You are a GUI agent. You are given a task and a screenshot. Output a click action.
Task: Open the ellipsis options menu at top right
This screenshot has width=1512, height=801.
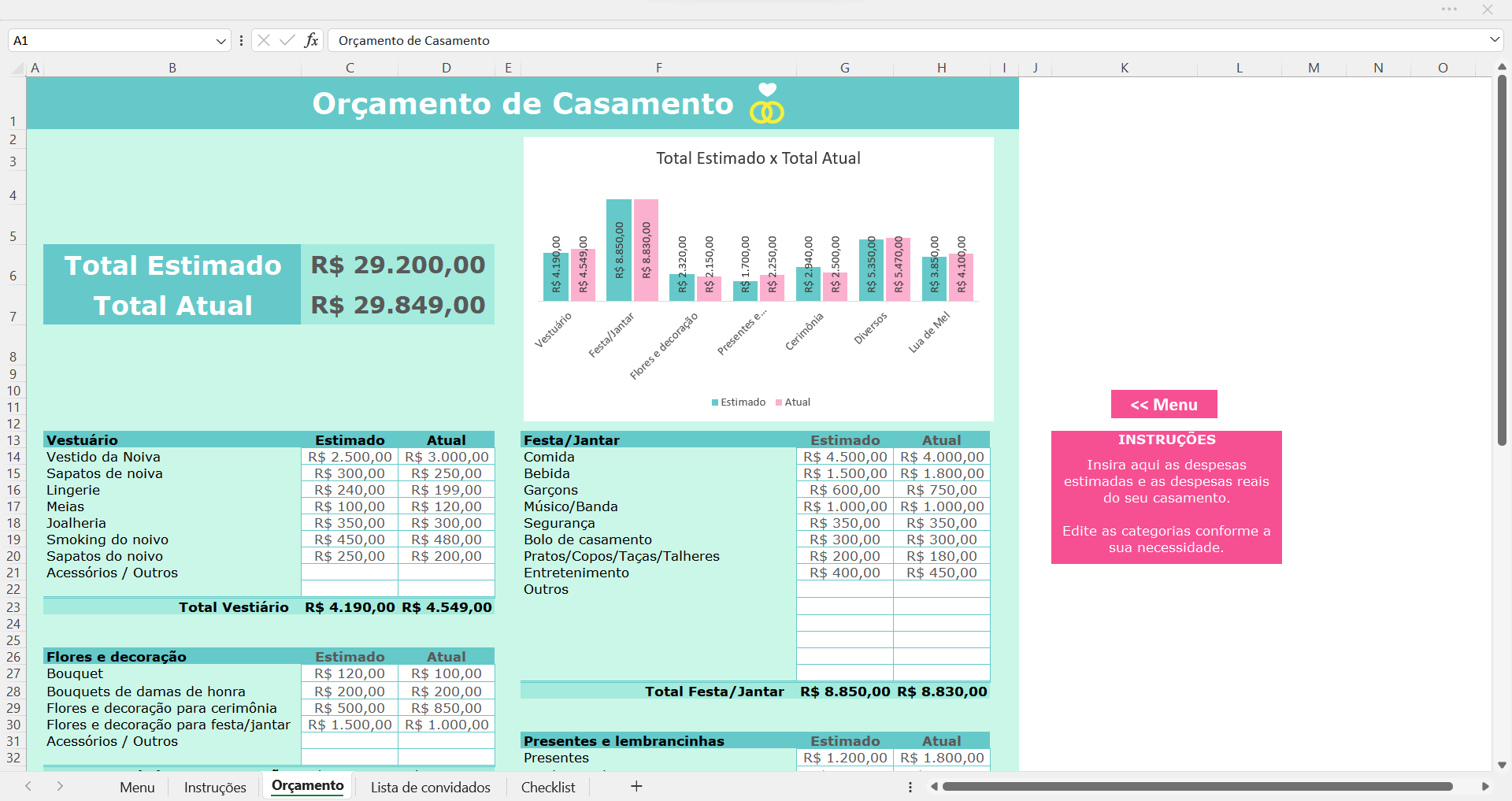pyautogui.click(x=1449, y=9)
